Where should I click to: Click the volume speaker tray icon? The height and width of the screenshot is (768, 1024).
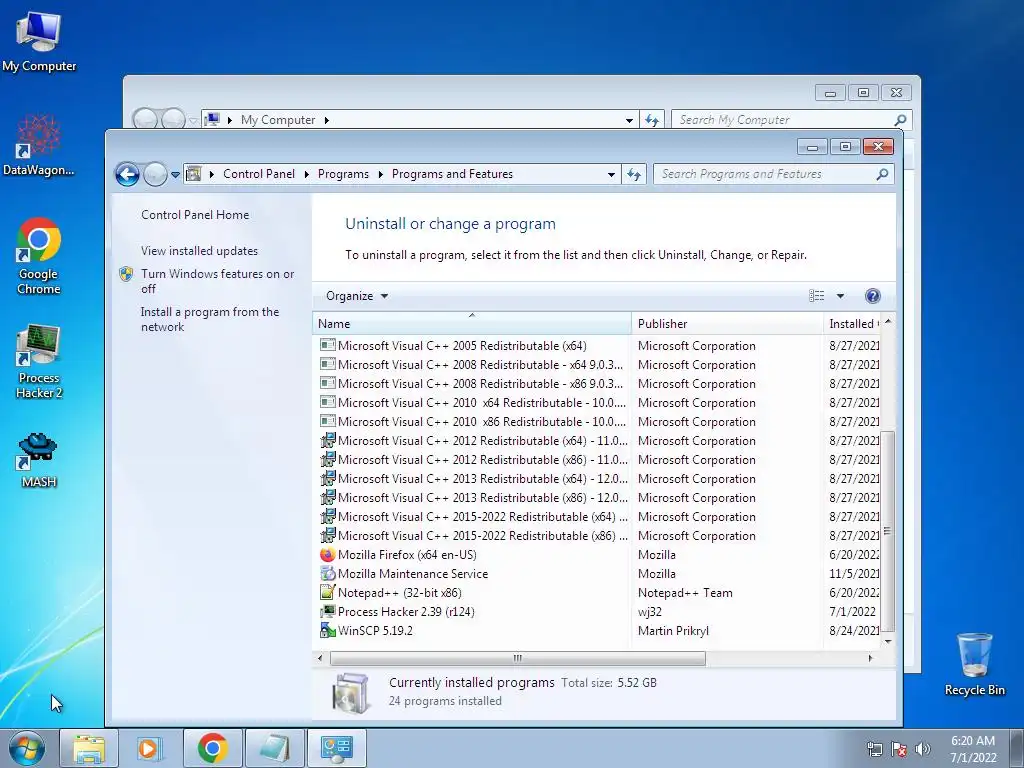tap(922, 749)
